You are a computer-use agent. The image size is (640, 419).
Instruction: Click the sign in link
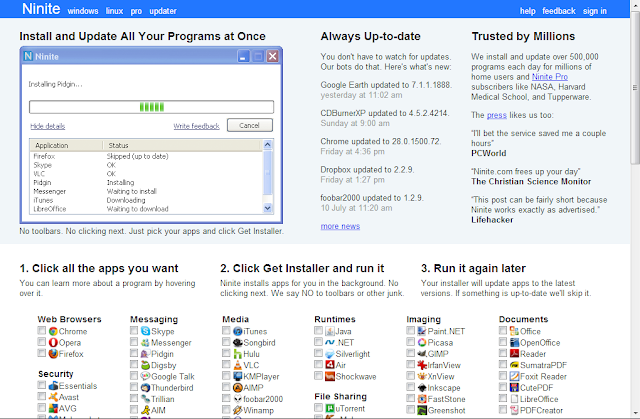(x=595, y=11)
